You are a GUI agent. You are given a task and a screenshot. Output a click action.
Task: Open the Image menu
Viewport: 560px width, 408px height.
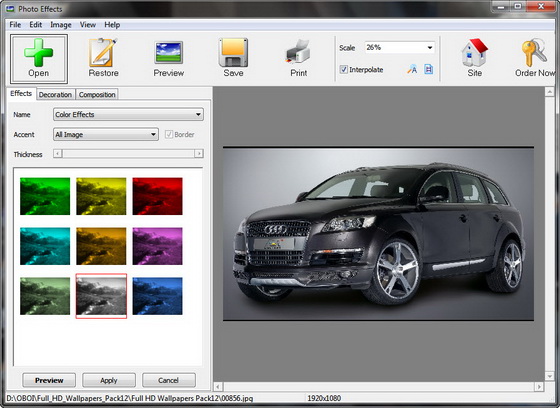click(61, 25)
